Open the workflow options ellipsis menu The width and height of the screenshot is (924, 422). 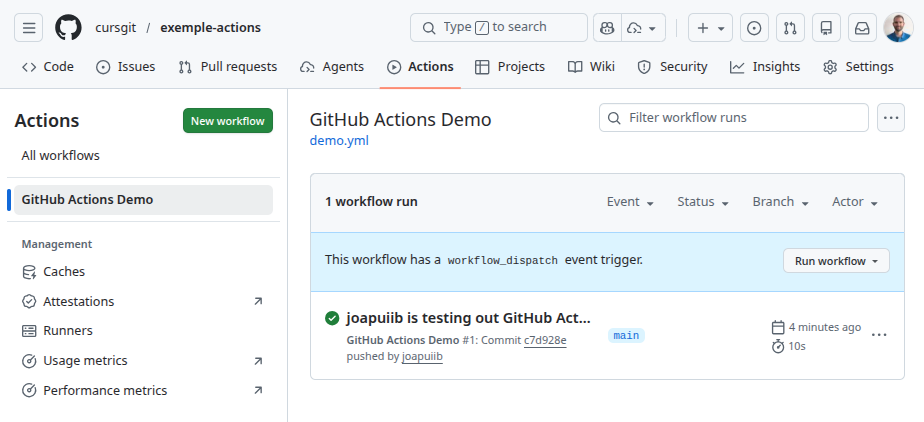coord(890,118)
